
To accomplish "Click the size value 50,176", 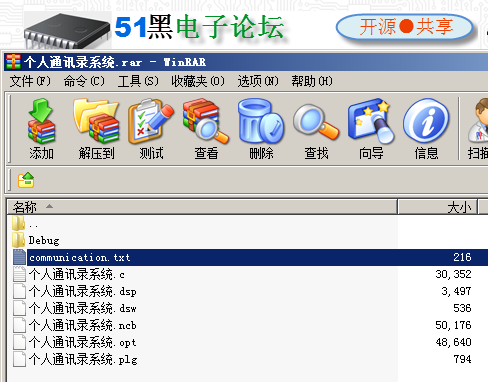I will [453, 325].
